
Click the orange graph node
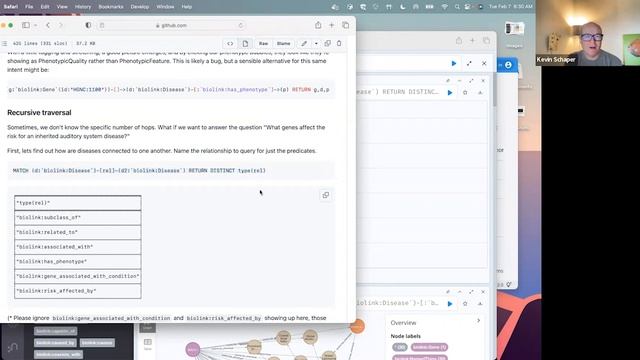(x=357, y=326)
